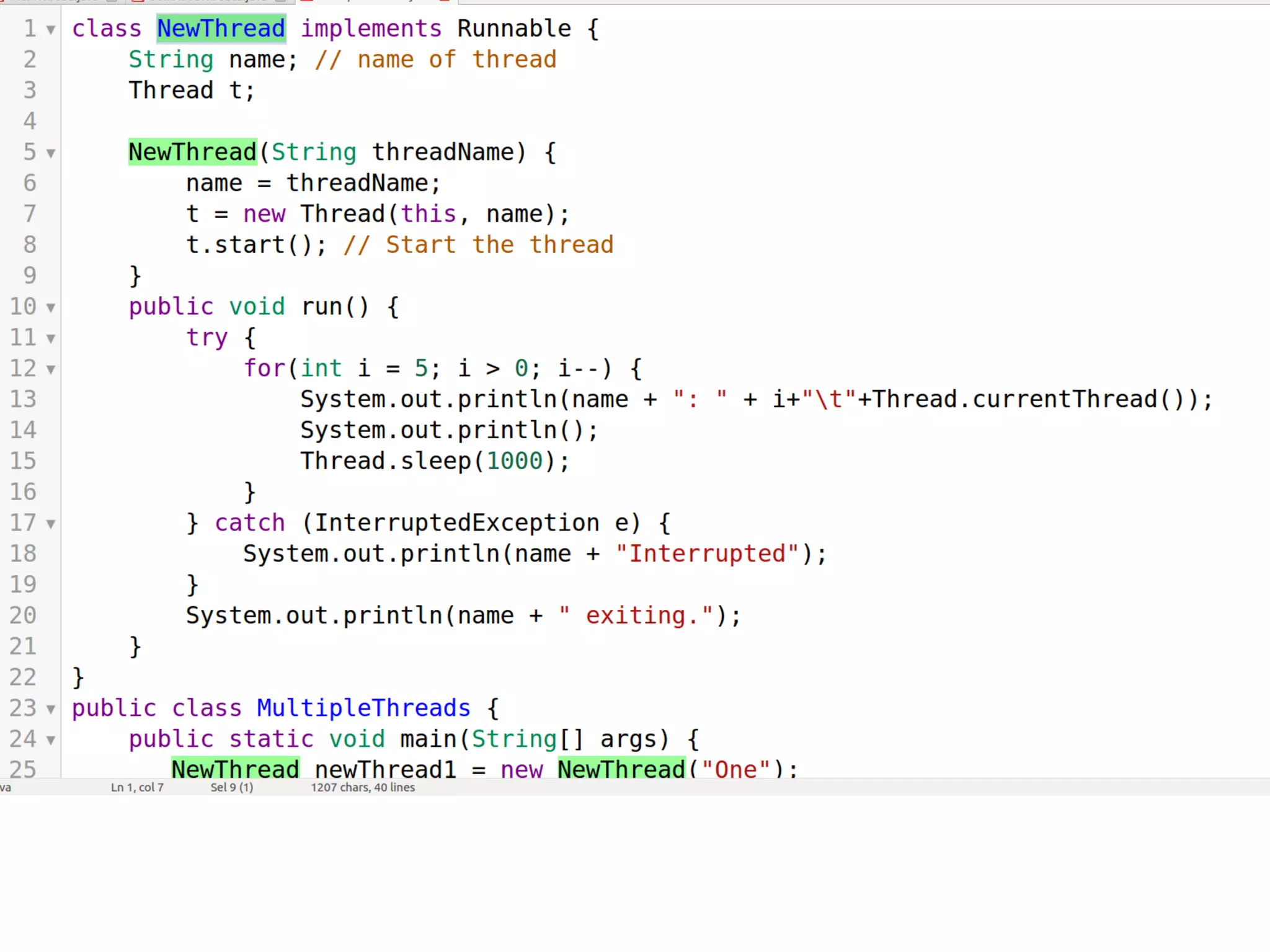The width and height of the screenshot is (1270, 952).
Task: Click the highlighted NewThread constructor name on line 5
Action: tap(192, 152)
